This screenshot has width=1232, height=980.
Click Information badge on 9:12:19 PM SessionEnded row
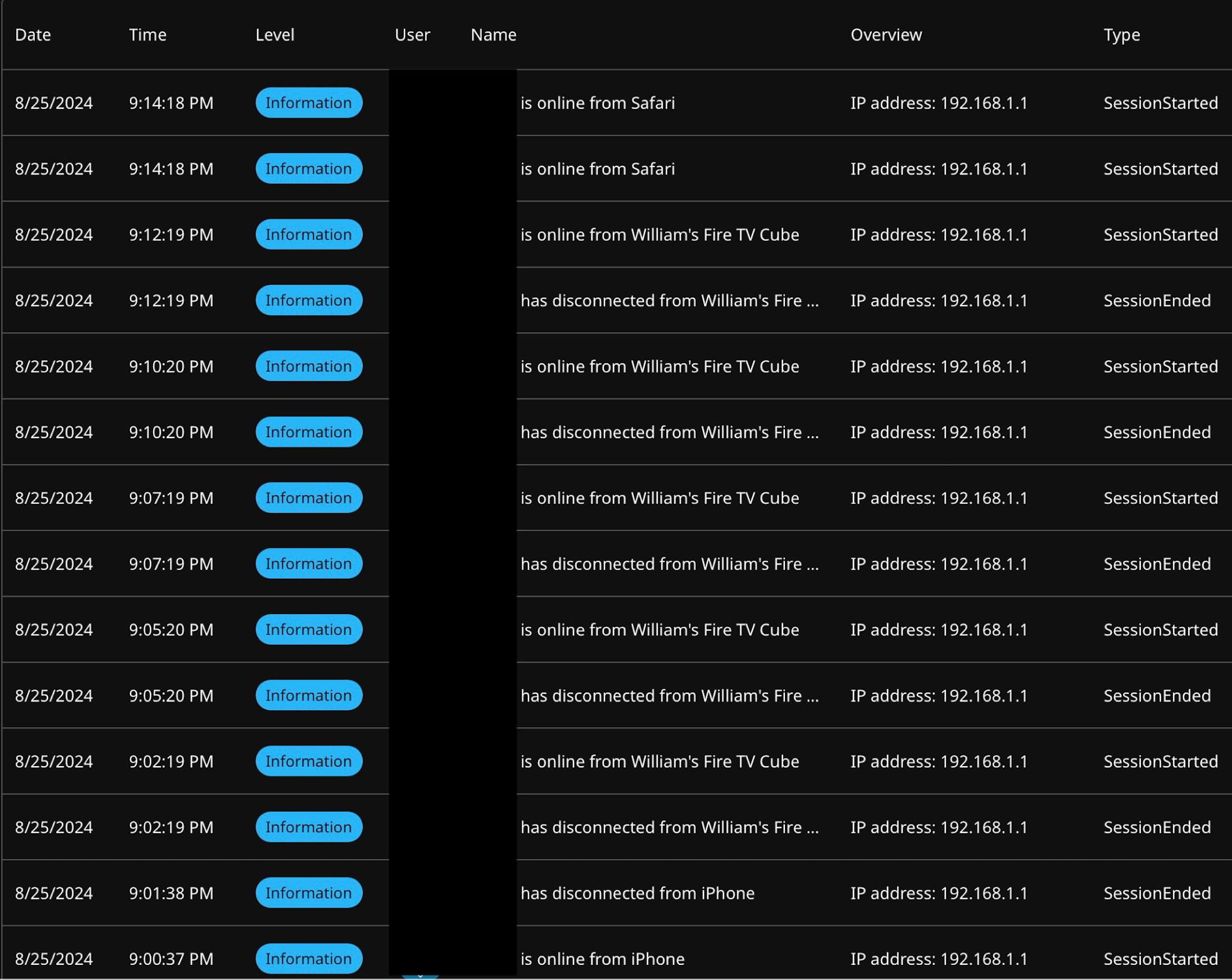pyautogui.click(x=308, y=300)
